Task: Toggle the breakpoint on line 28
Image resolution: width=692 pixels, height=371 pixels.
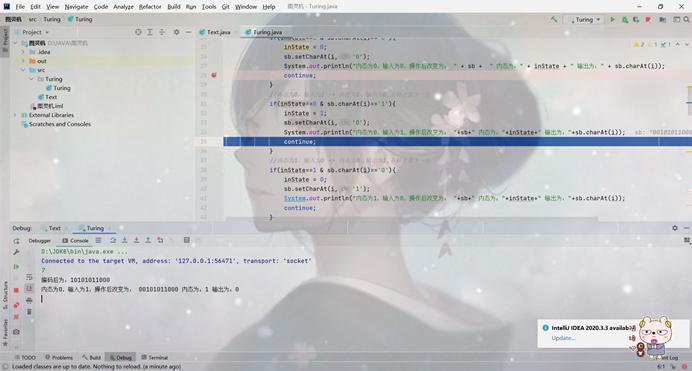Action: point(214,75)
